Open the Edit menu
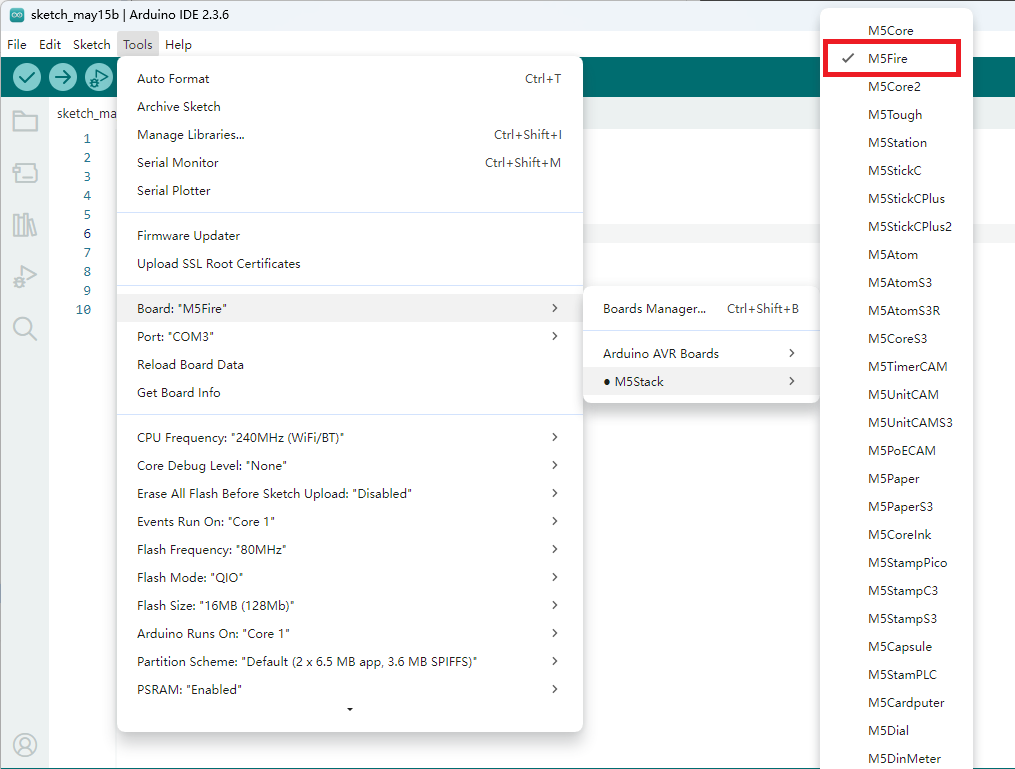This screenshot has height=769, width=1015. pyautogui.click(x=50, y=45)
